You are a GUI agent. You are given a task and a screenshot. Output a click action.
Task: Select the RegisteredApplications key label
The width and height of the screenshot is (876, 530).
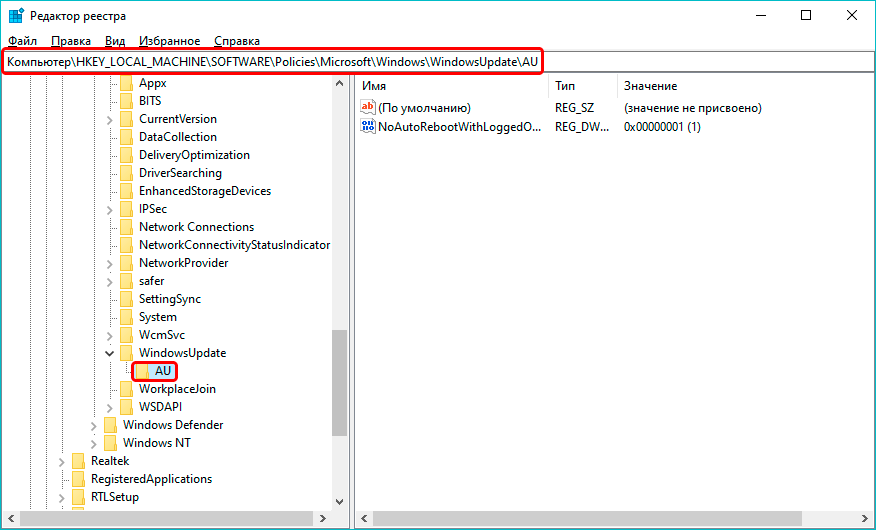pyautogui.click(x=151, y=479)
